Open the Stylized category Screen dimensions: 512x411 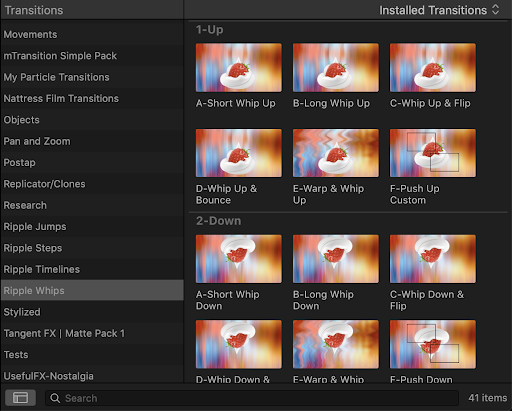(x=92, y=312)
